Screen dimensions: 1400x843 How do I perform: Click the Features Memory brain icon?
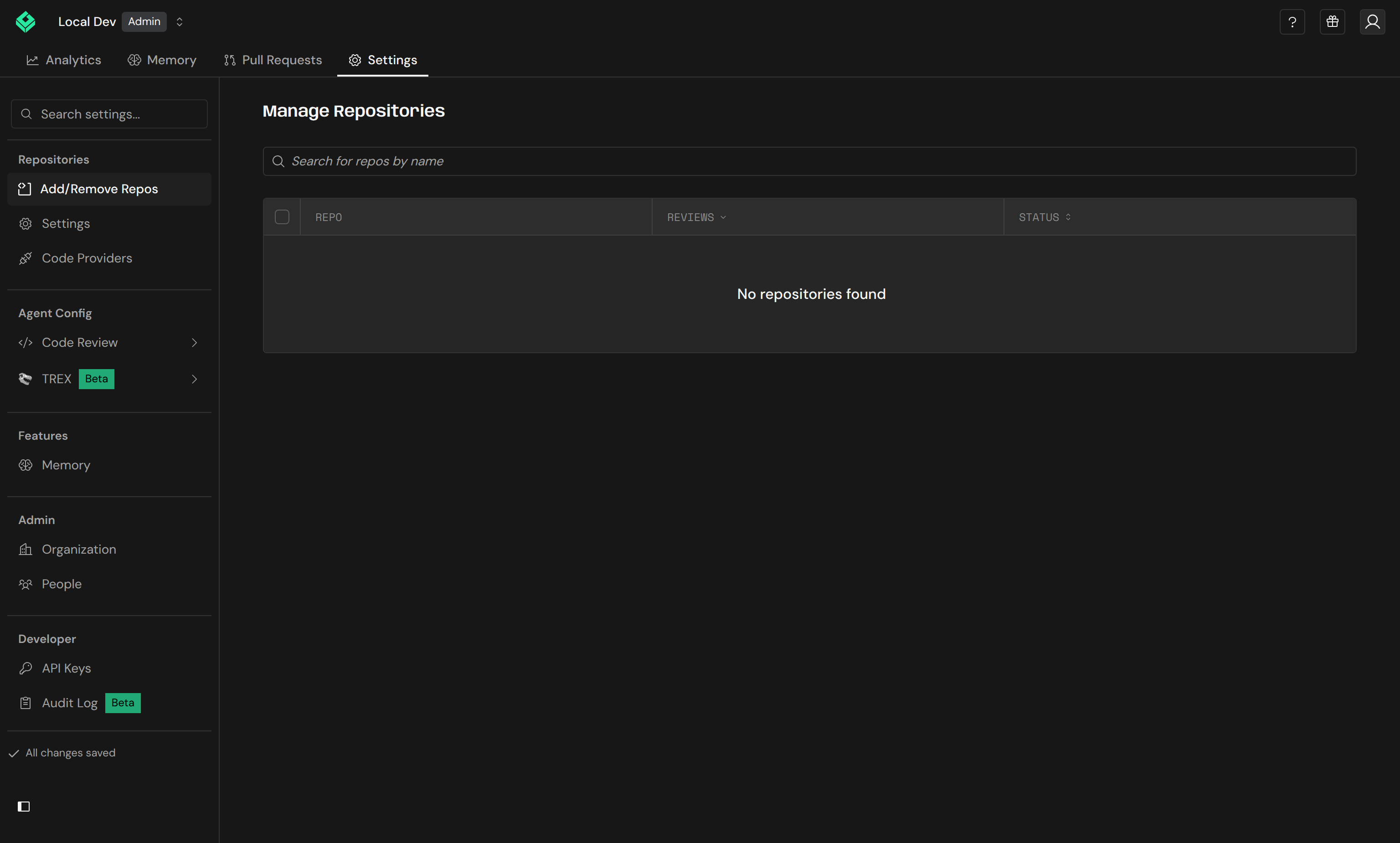pyautogui.click(x=26, y=465)
